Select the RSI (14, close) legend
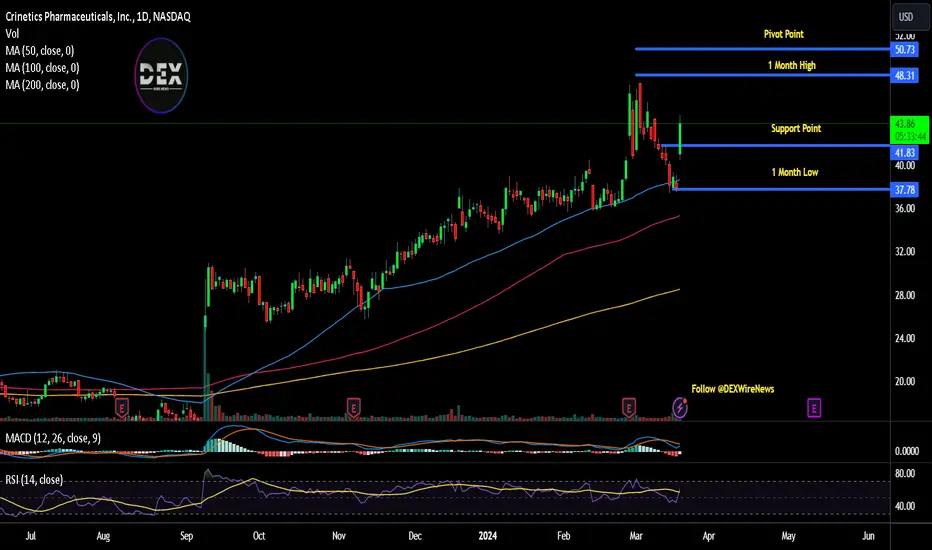This screenshot has width=932, height=550. click(34, 479)
